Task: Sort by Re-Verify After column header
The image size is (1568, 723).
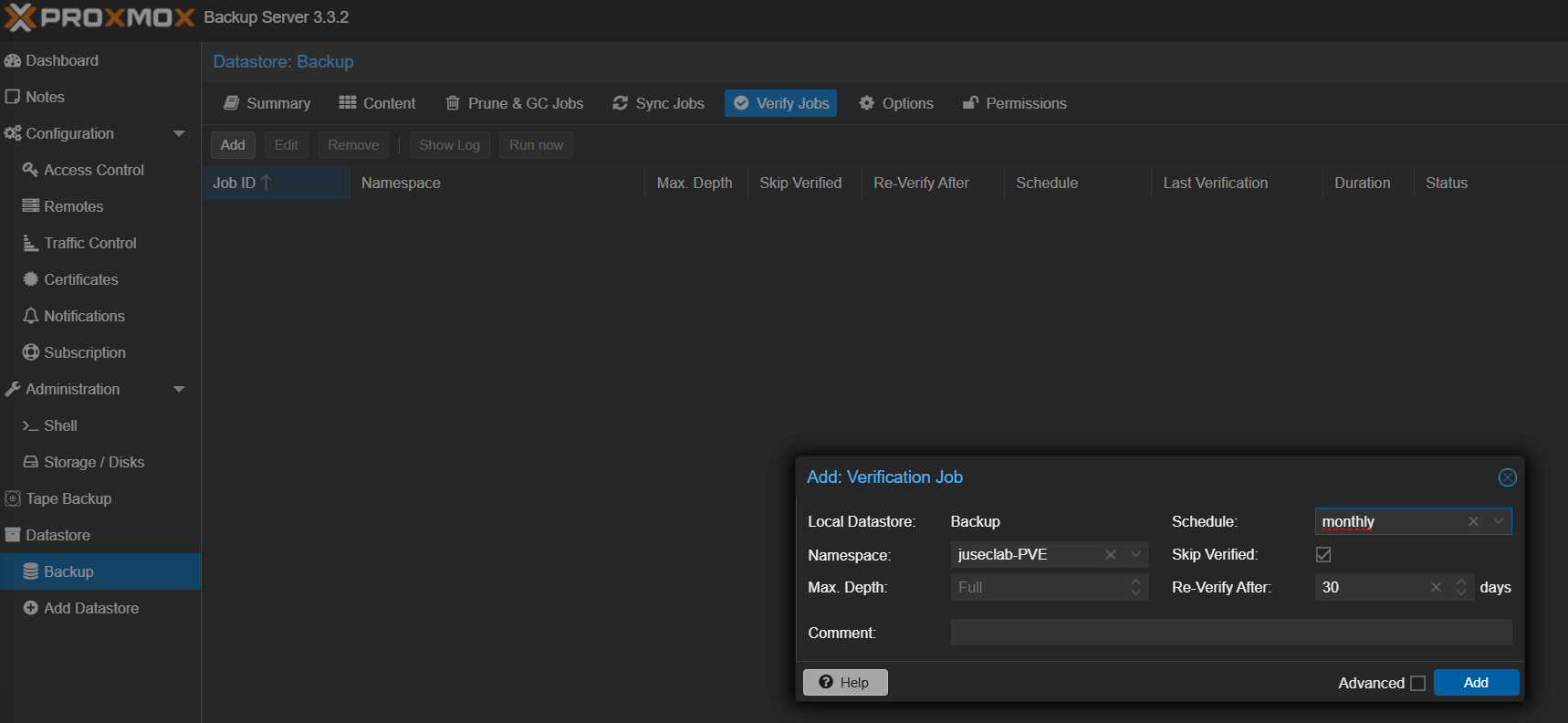Action: [933, 183]
